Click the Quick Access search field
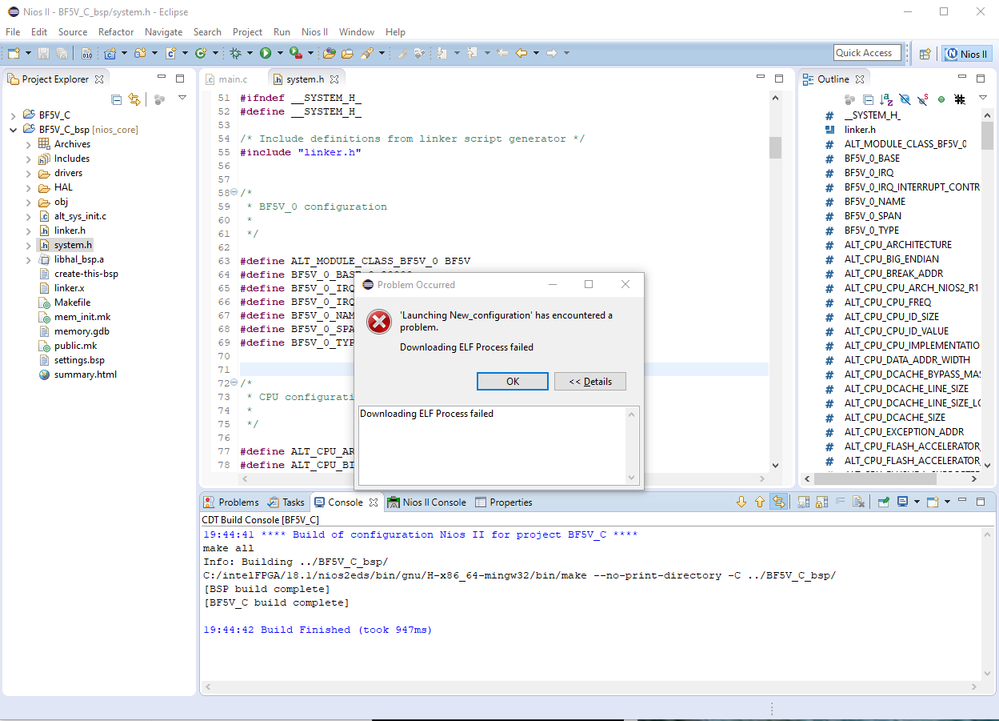Viewport: 999px width, 721px height. click(866, 53)
